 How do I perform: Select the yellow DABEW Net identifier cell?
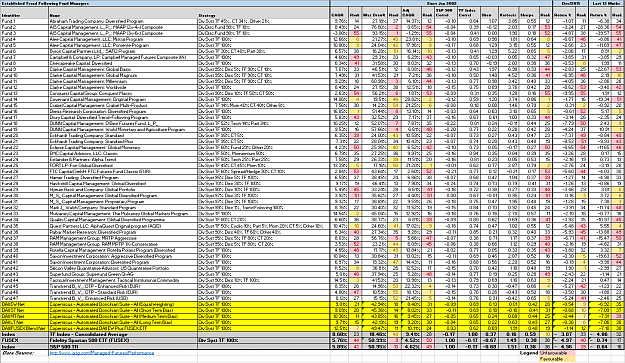coord(24,304)
